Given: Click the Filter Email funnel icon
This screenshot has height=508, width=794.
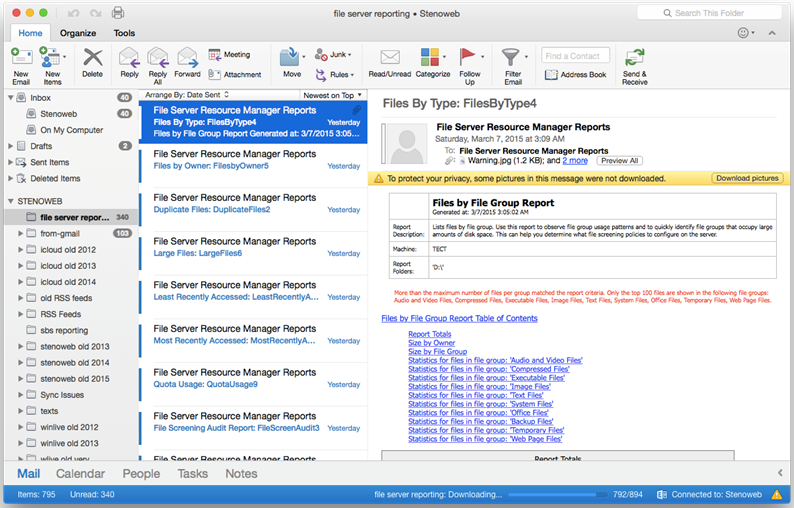Looking at the screenshot, I should [510, 57].
